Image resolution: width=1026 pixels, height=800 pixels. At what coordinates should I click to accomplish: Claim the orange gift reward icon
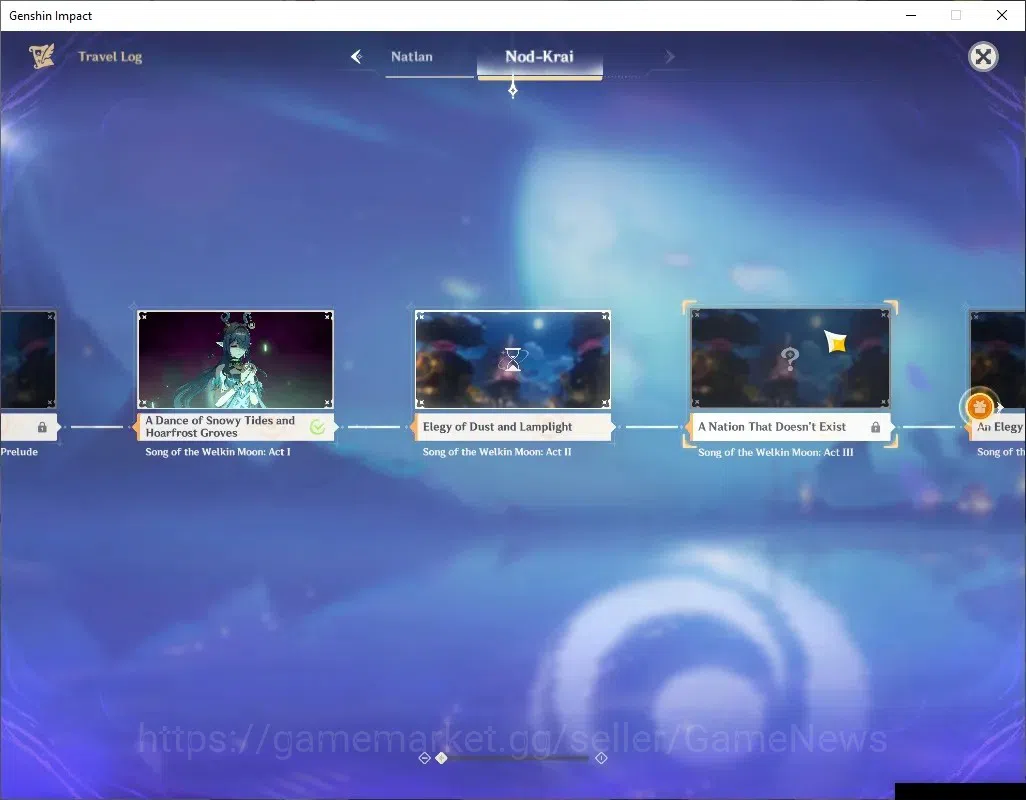tap(979, 407)
